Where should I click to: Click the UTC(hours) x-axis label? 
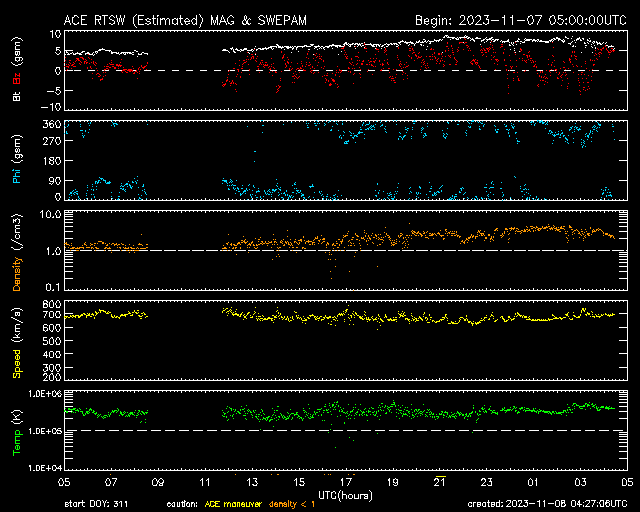click(345, 494)
